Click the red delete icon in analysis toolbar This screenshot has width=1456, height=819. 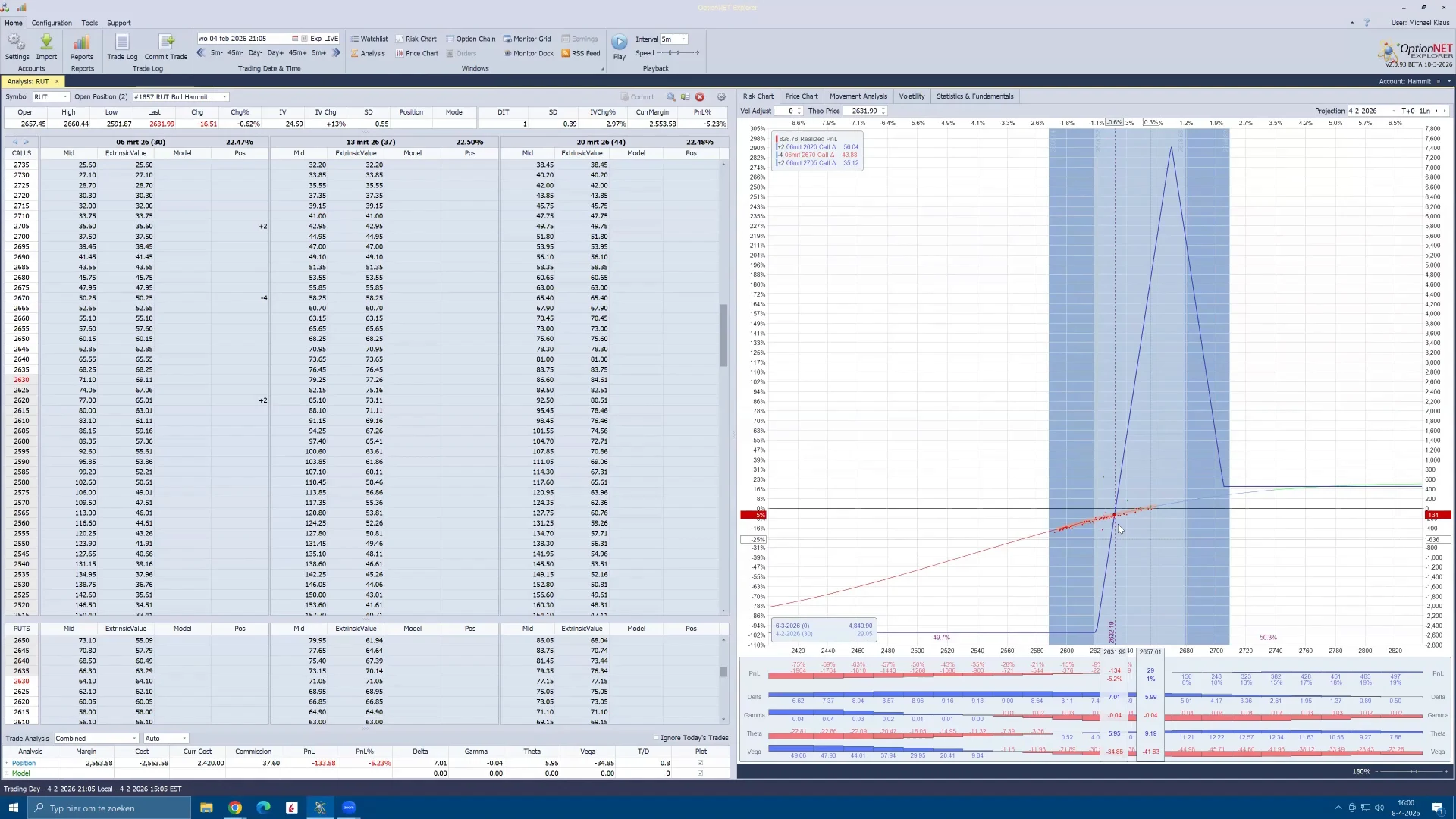700,97
